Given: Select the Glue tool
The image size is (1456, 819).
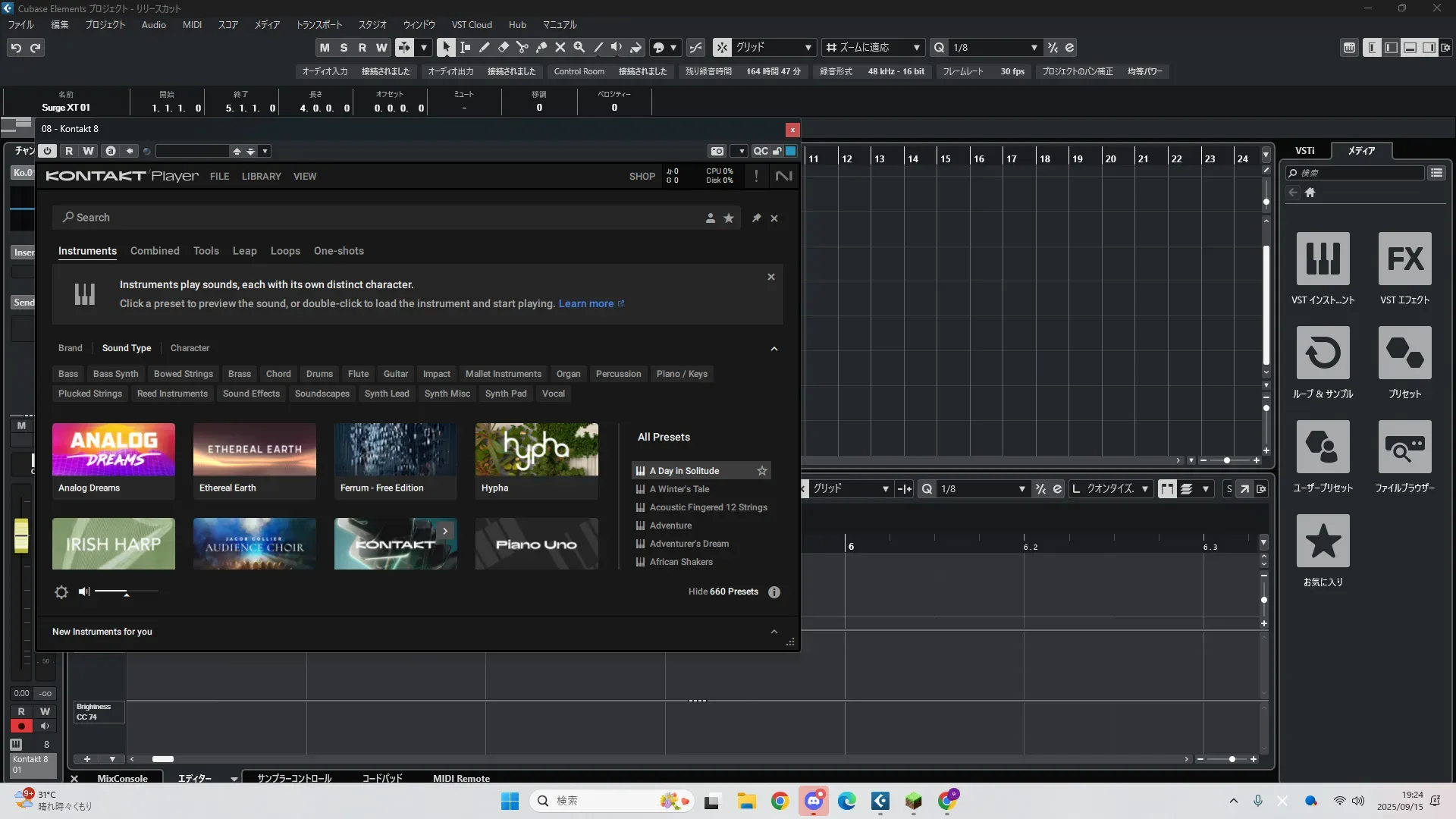Looking at the screenshot, I should tap(541, 47).
